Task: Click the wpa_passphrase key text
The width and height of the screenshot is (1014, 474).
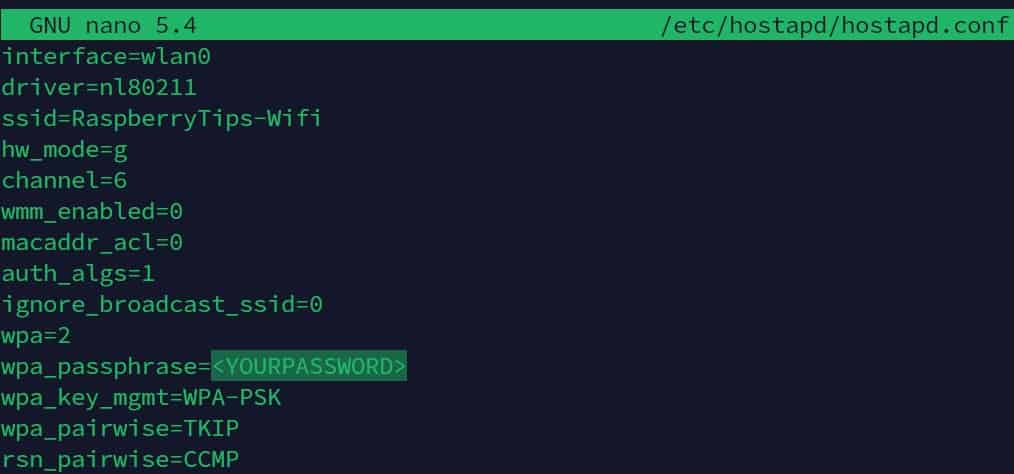Action: pyautogui.click(x=99, y=367)
